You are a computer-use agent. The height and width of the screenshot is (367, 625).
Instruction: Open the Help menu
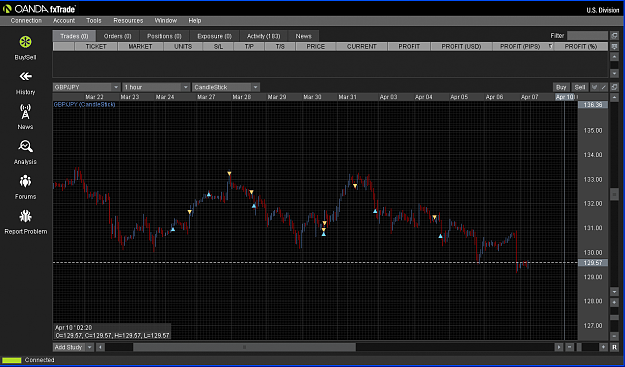coord(195,20)
